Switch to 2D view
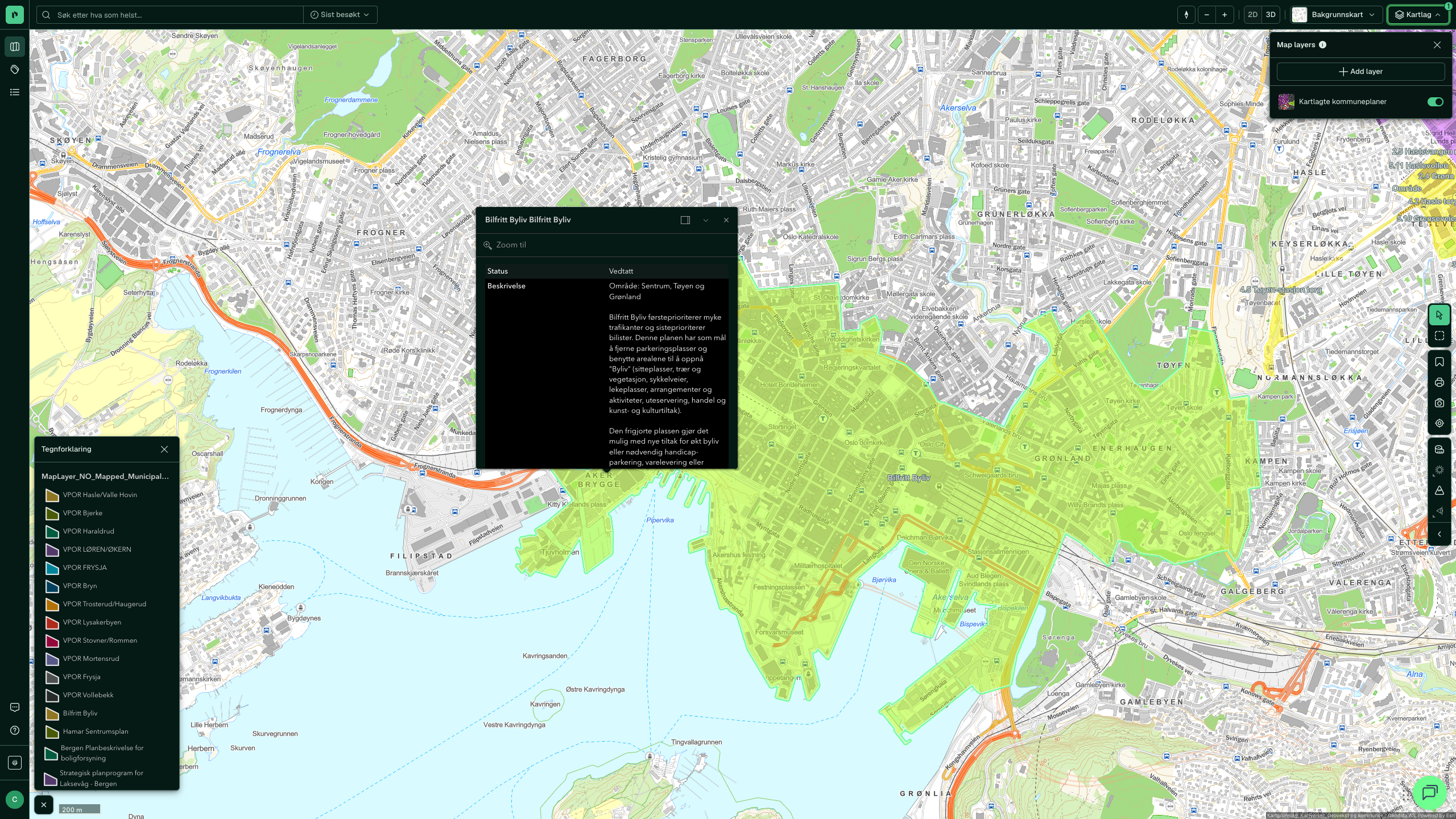This screenshot has width=1456, height=819. point(1252,15)
